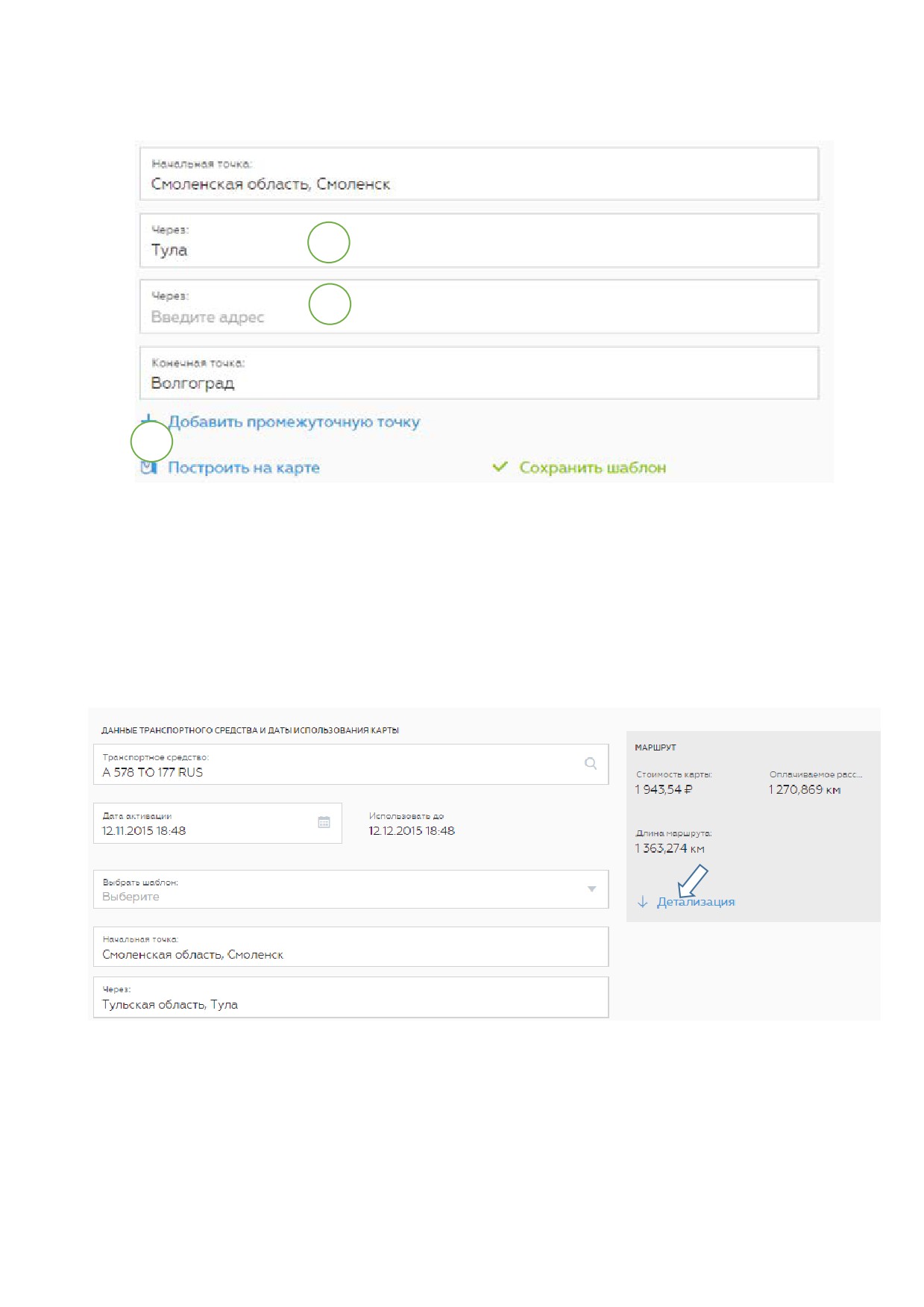Click the Дата активации field 12.11.2015 18:48

pos(218,823)
